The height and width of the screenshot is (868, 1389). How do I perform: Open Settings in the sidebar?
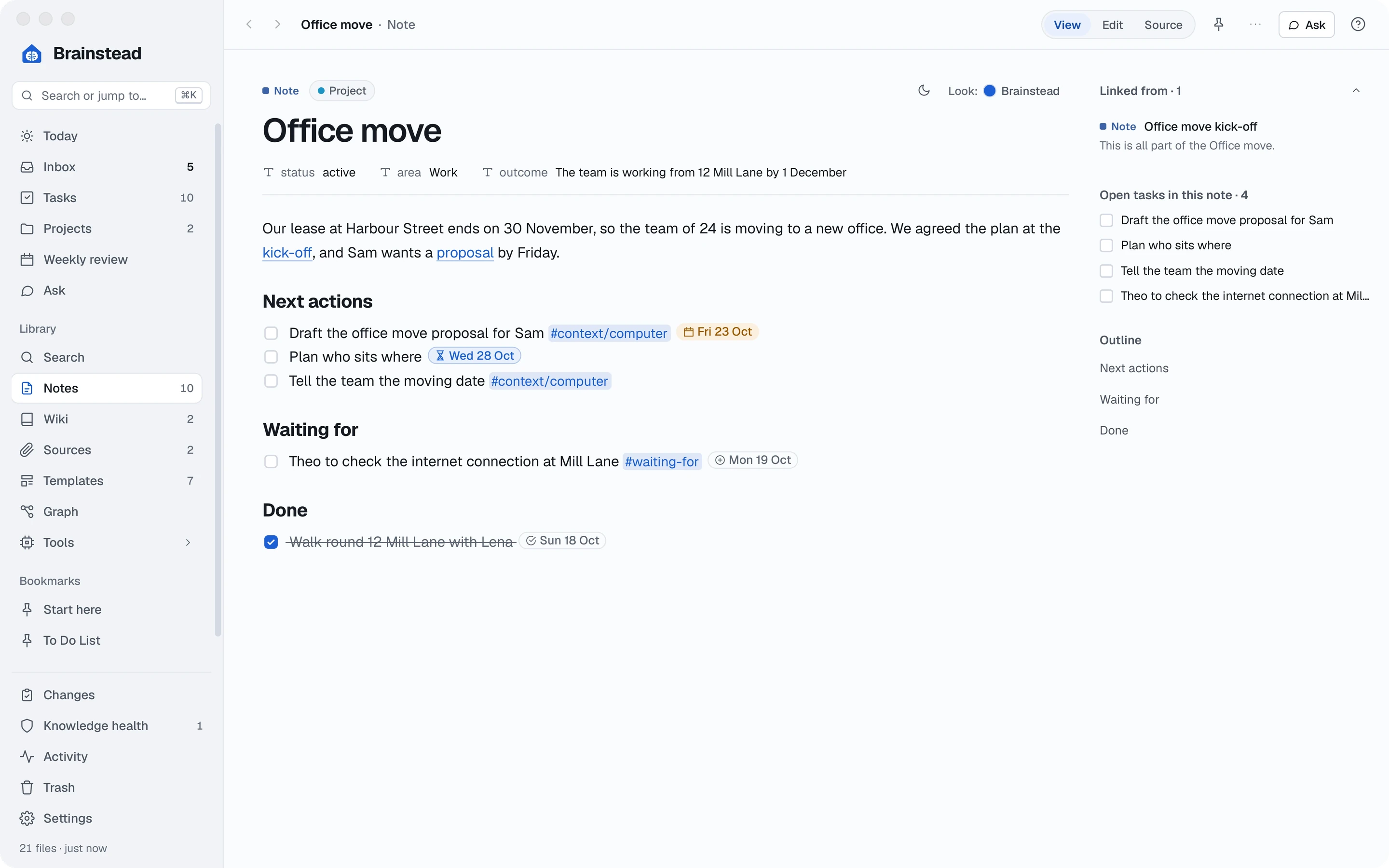(x=111, y=819)
